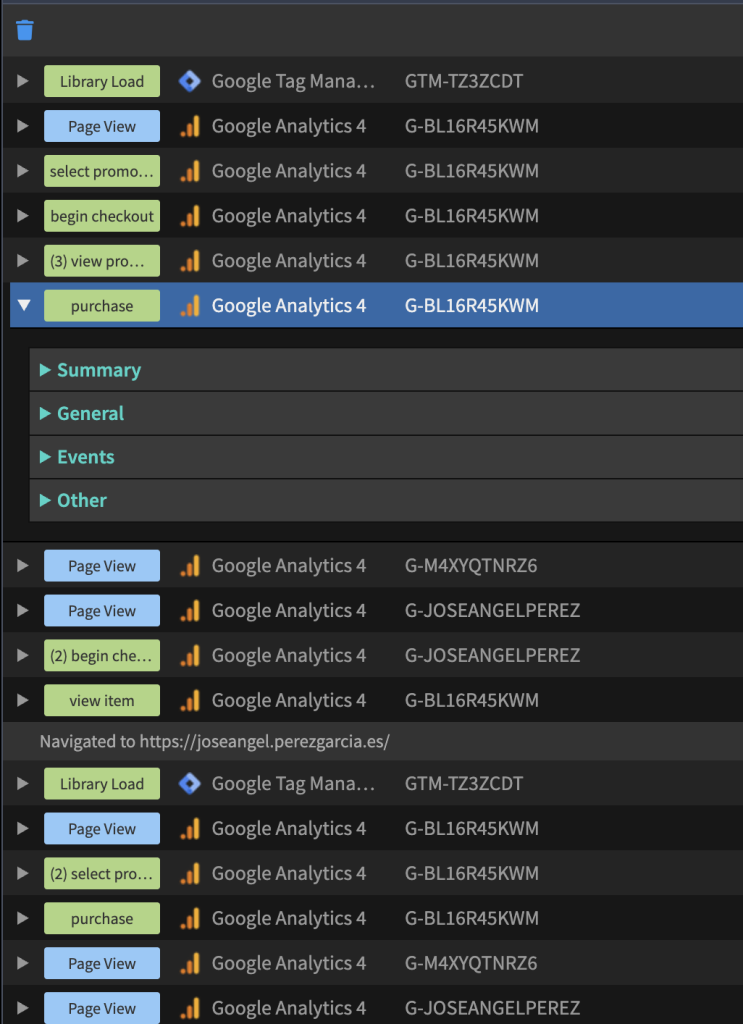Screen dimensions: 743x1024
Task: Click the begin checkout event badge
Action: (102, 216)
